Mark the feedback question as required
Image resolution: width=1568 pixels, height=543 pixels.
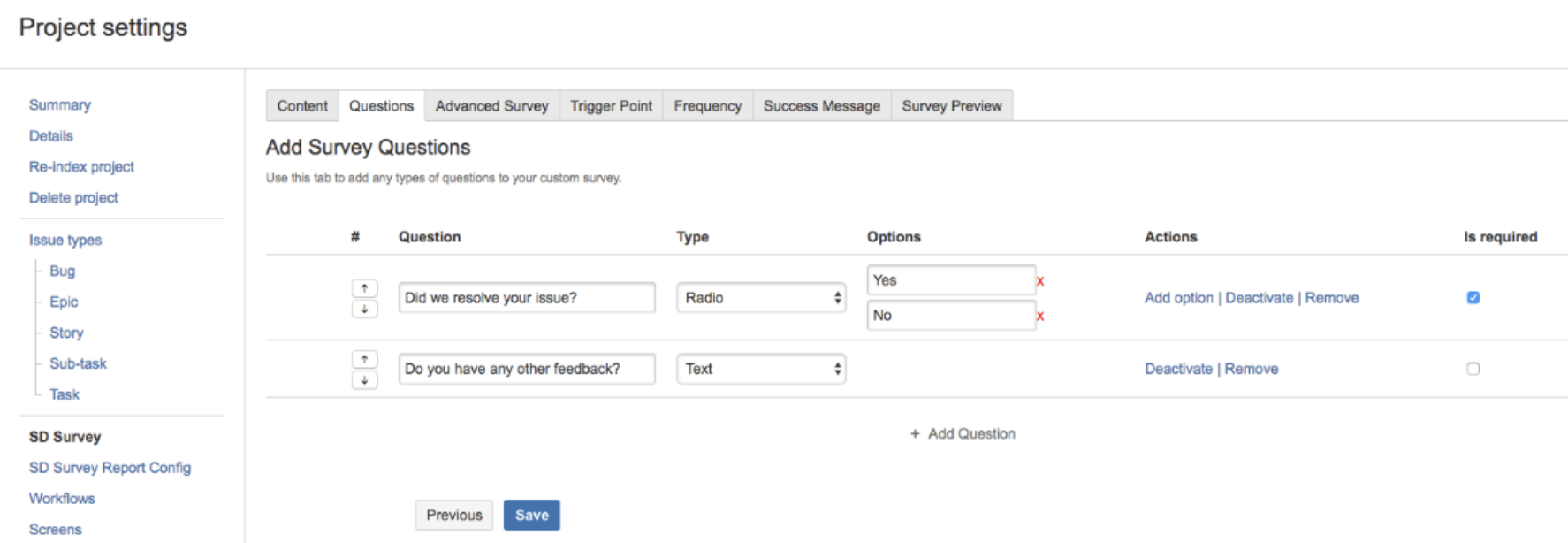pyautogui.click(x=1473, y=369)
